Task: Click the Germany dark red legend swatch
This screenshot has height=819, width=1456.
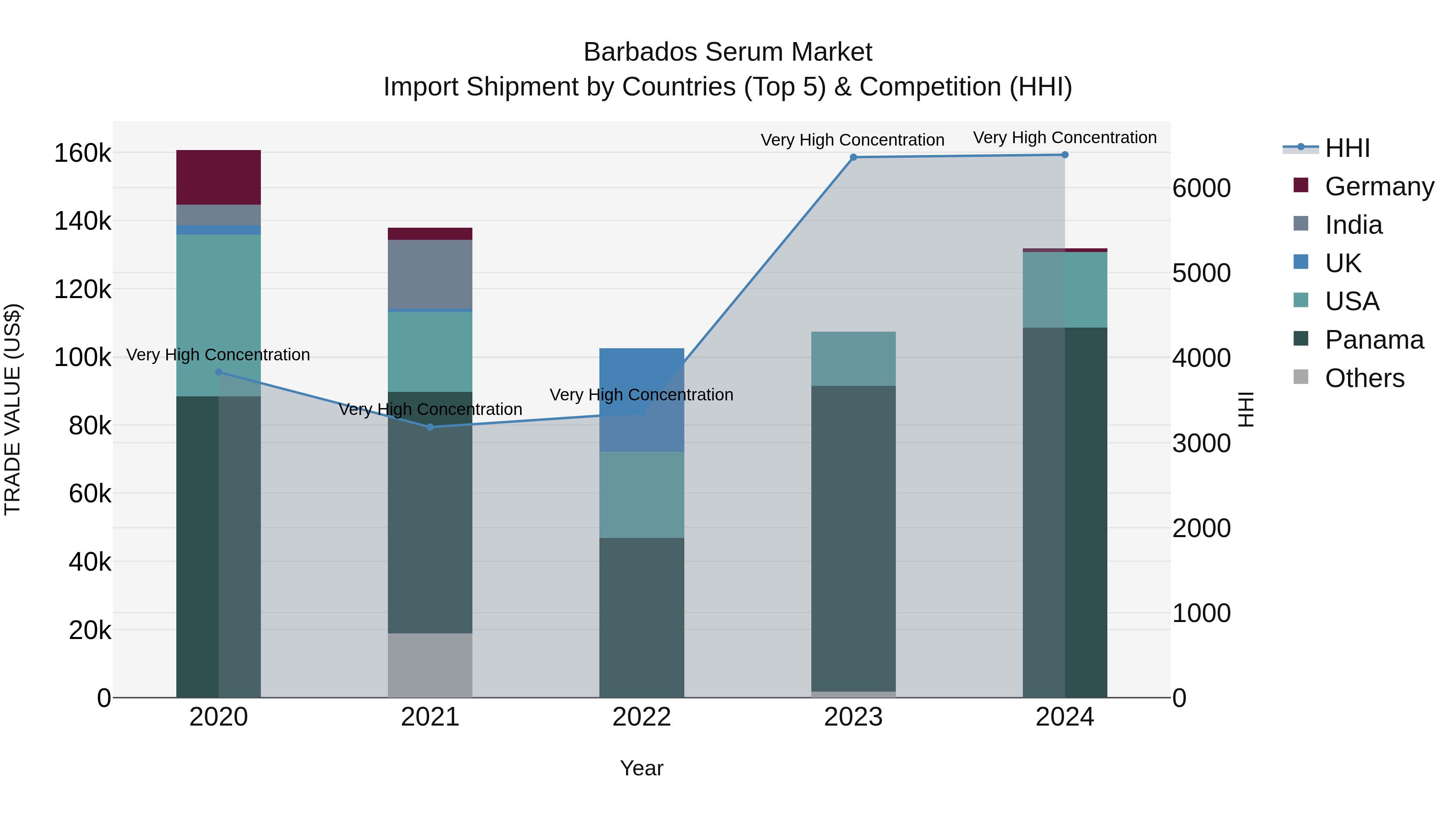Action: click(1301, 185)
